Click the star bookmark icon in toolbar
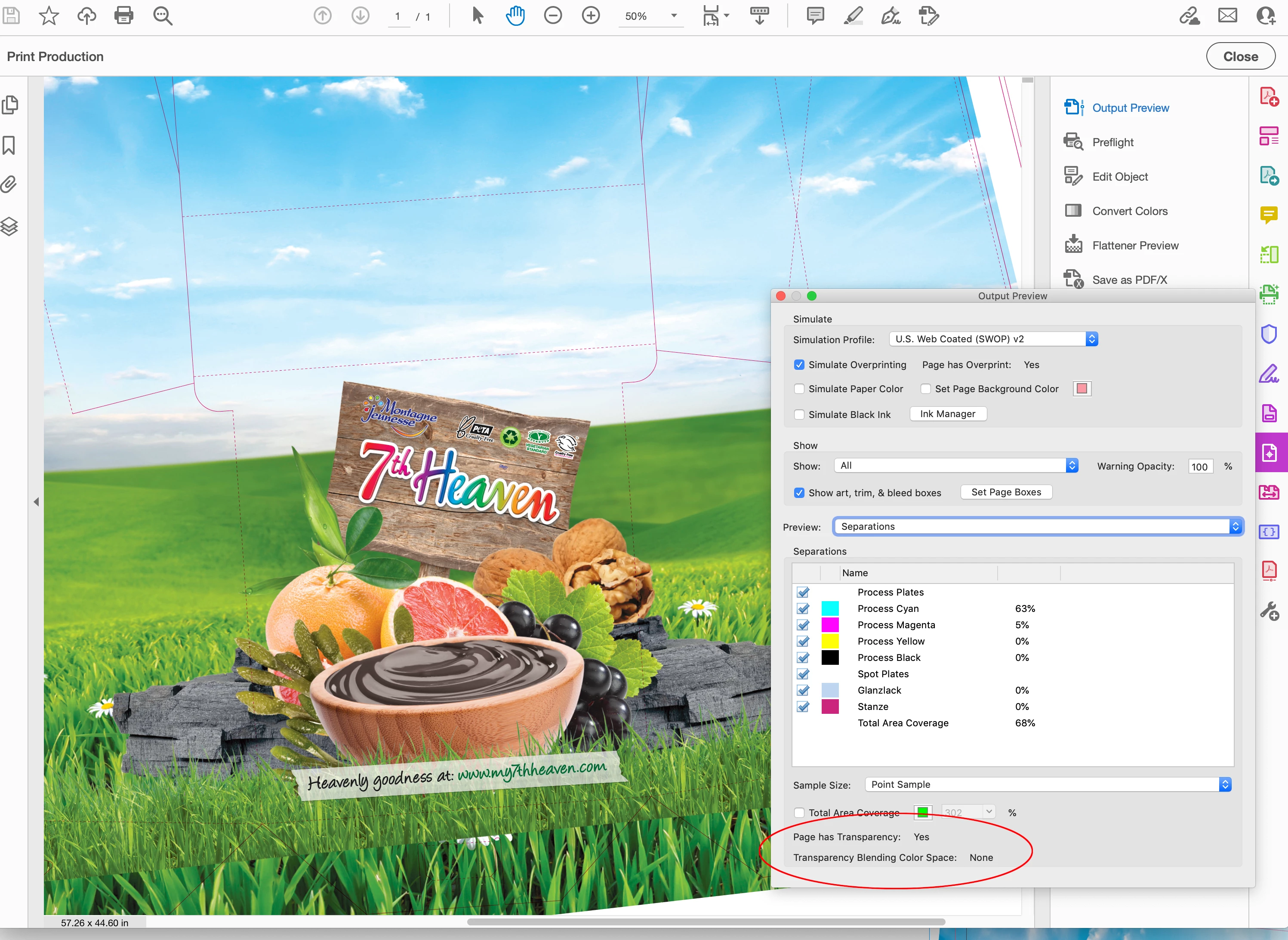 coord(49,16)
